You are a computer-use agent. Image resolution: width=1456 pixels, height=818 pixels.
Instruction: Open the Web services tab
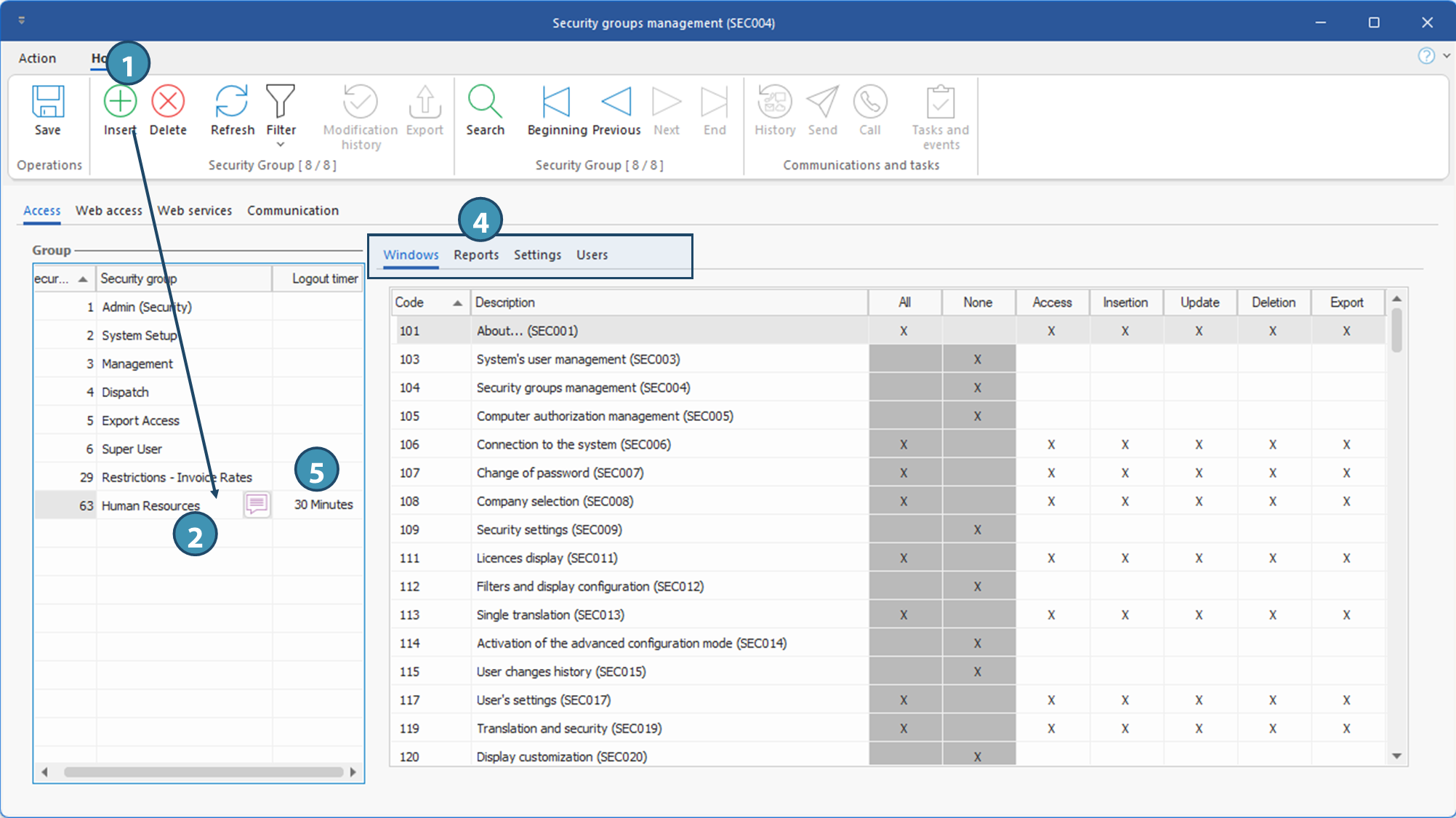tap(195, 210)
